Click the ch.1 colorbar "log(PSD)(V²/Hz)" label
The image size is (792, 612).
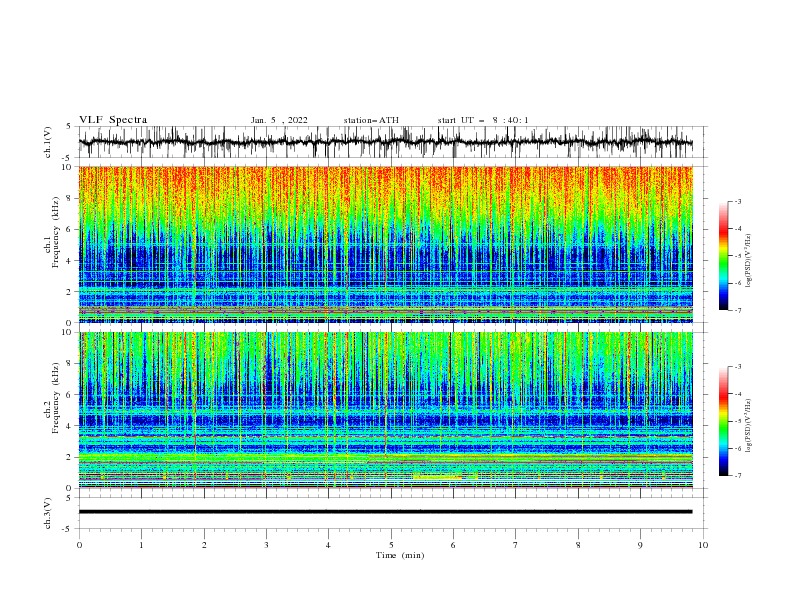748,261
